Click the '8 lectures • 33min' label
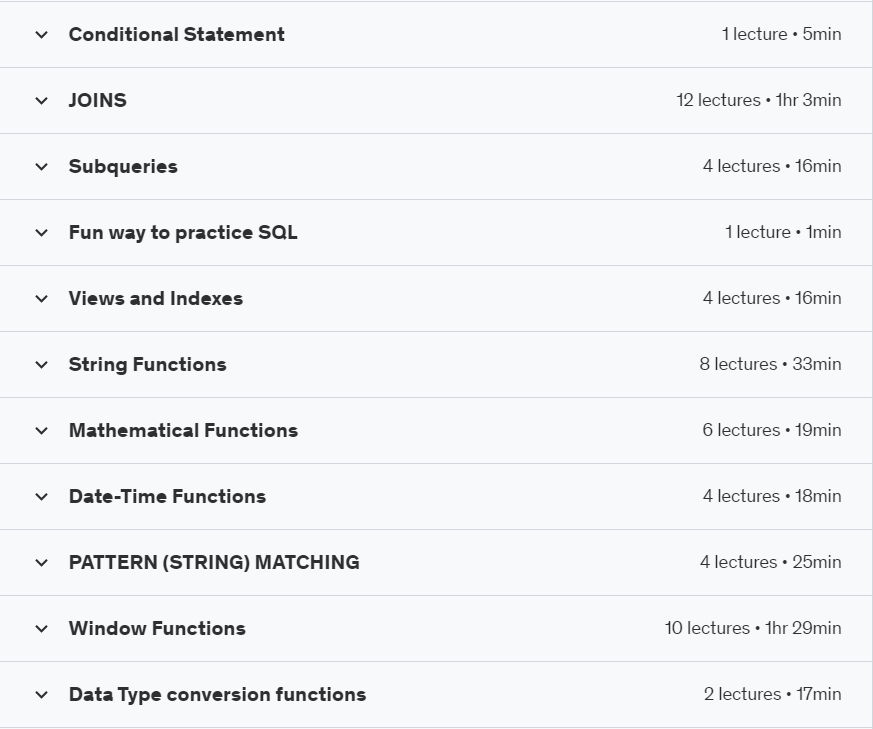Viewport: 873px width, 729px height. pos(770,364)
